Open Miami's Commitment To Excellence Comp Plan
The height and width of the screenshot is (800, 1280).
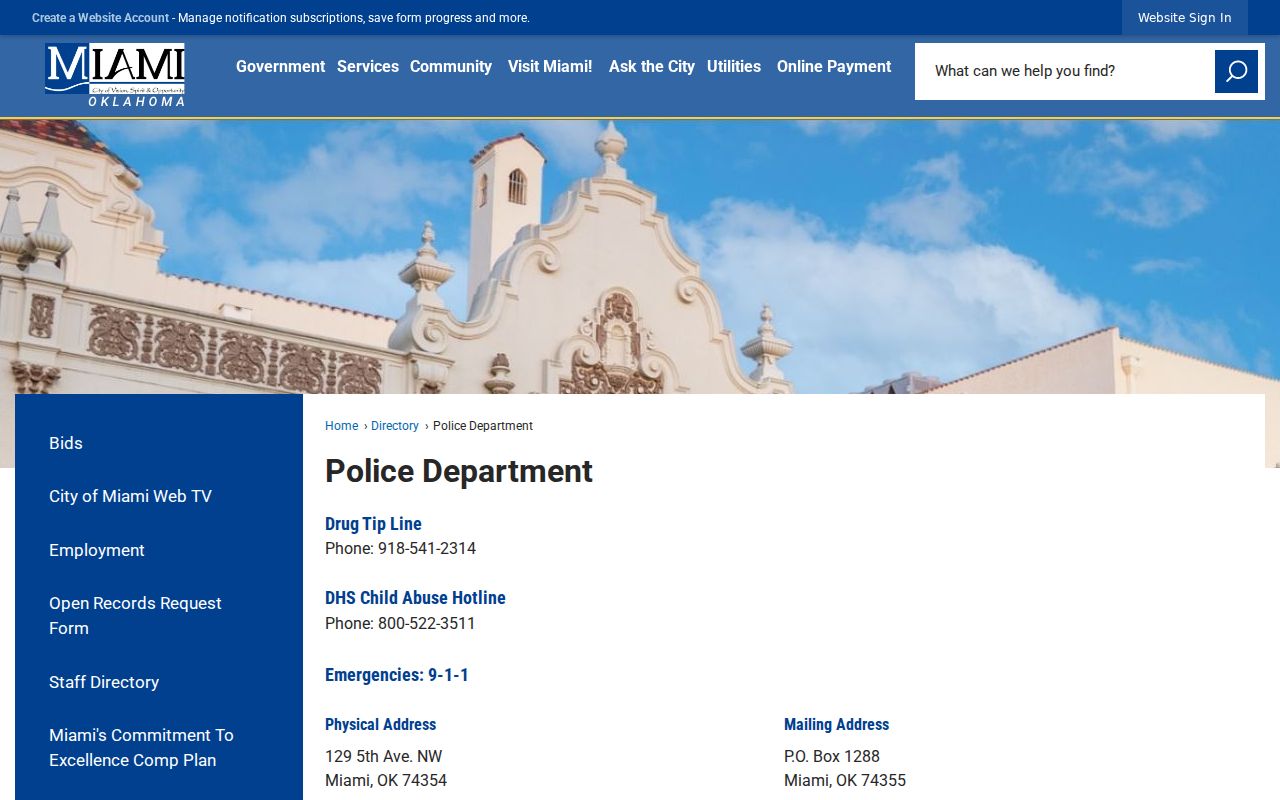tap(141, 748)
